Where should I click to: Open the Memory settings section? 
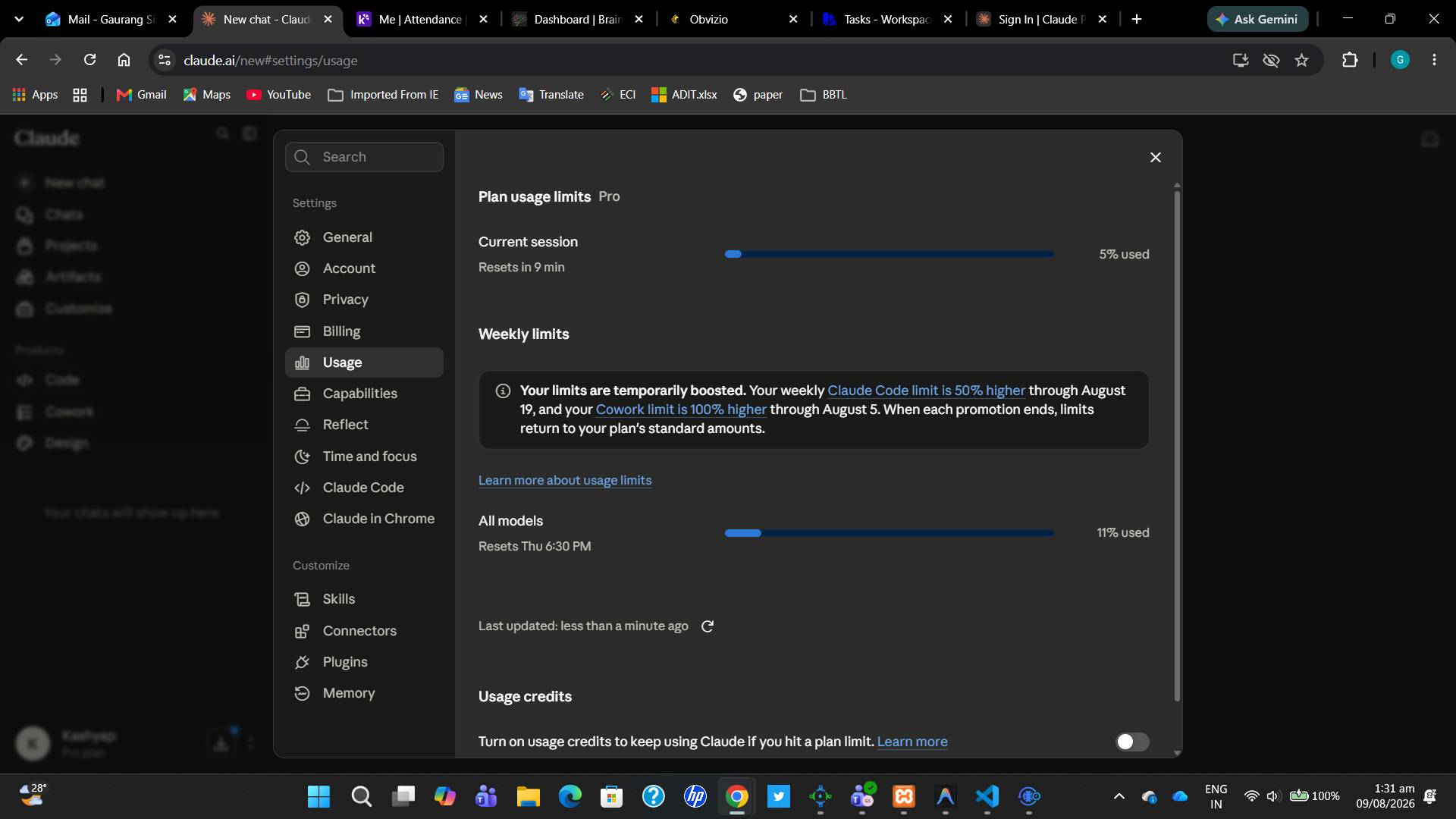click(364, 693)
